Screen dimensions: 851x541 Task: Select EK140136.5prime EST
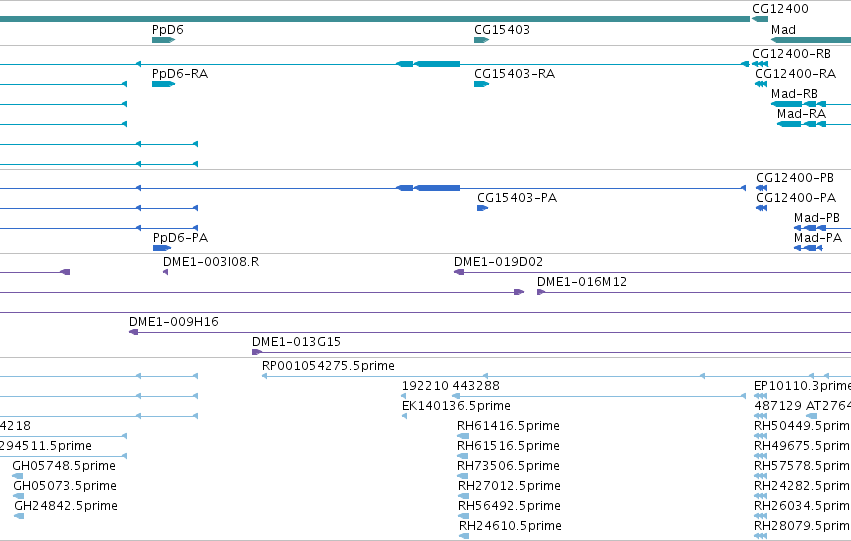[404, 416]
